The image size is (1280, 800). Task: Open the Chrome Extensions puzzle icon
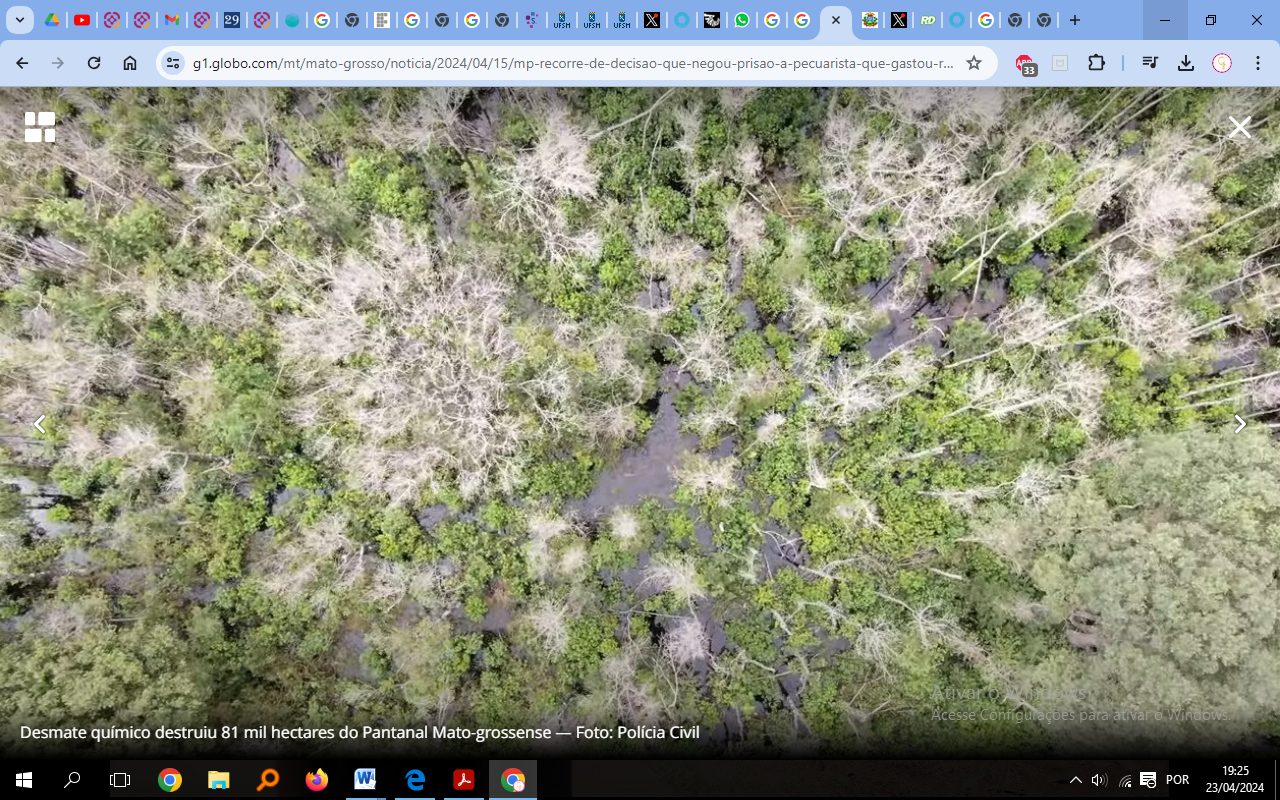[1096, 63]
